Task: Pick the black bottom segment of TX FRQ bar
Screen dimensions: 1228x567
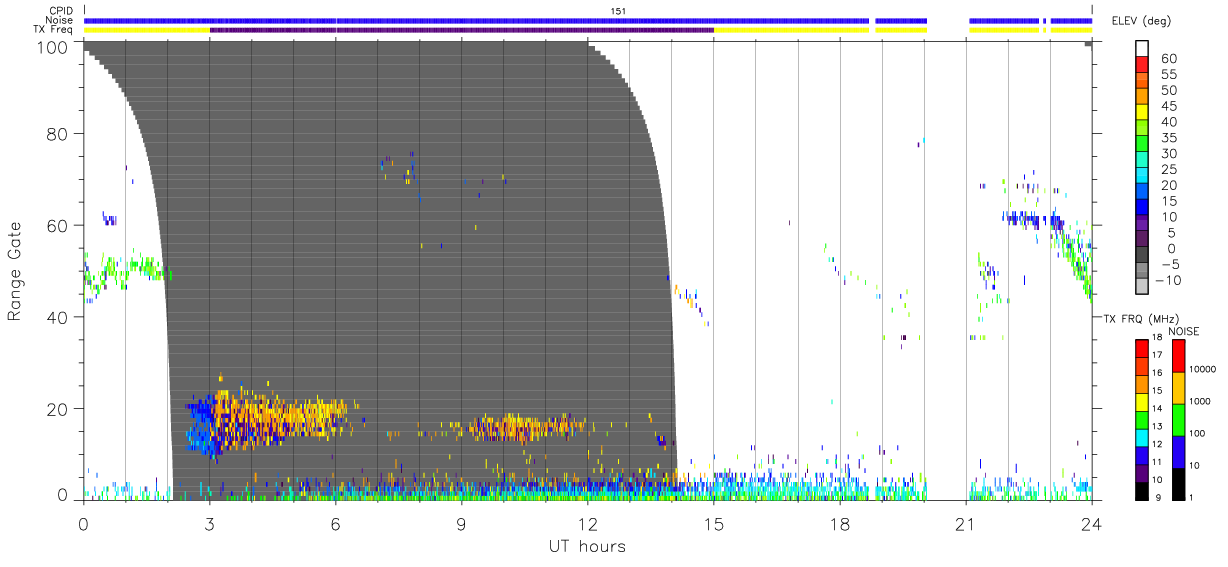Action: click(x=1141, y=489)
